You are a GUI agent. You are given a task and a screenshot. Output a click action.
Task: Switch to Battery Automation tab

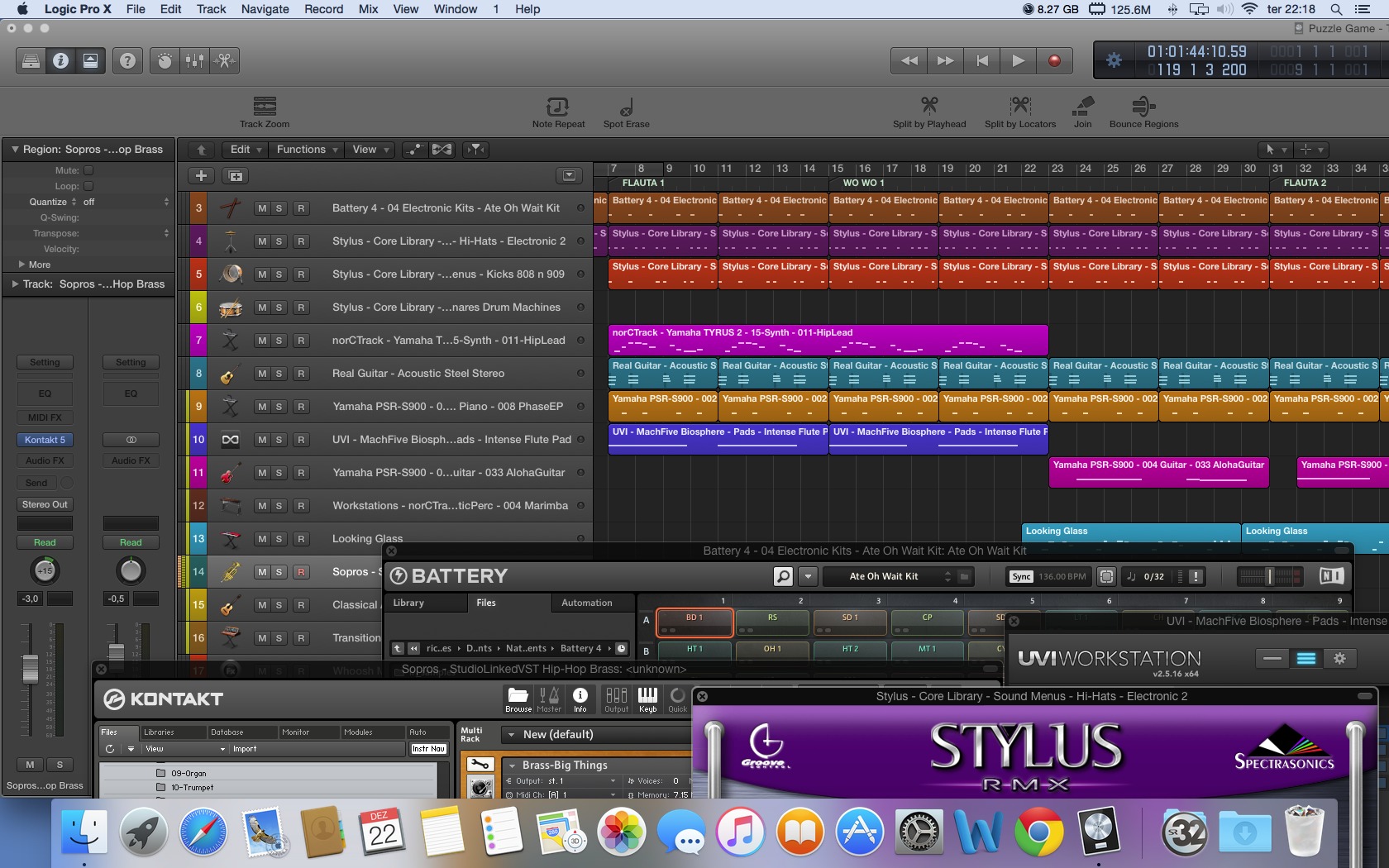[587, 603]
